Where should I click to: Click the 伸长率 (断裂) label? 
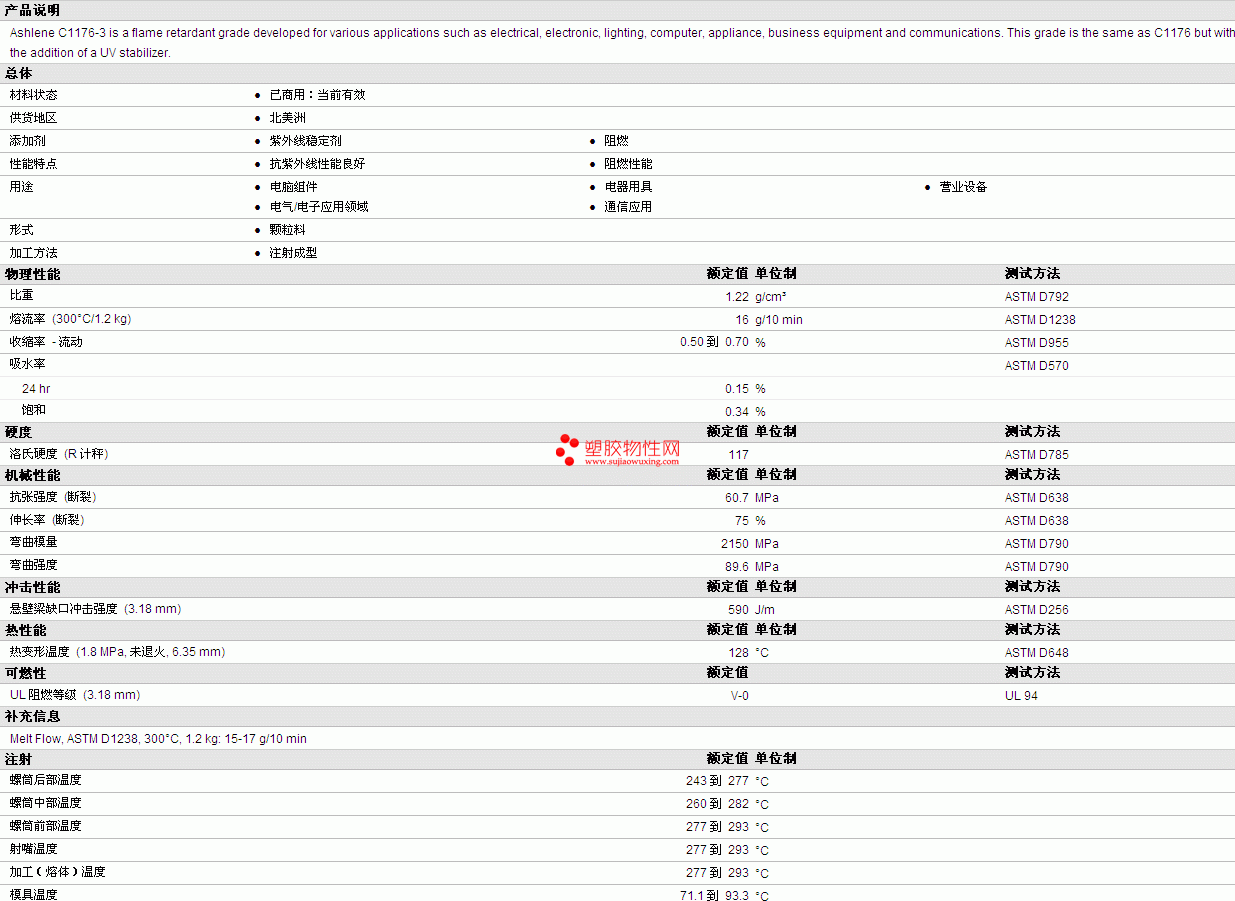pos(47,520)
